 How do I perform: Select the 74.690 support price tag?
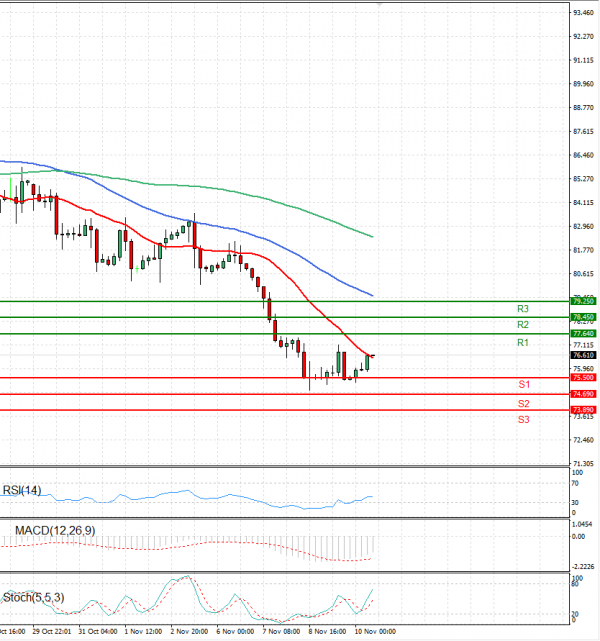coord(583,394)
